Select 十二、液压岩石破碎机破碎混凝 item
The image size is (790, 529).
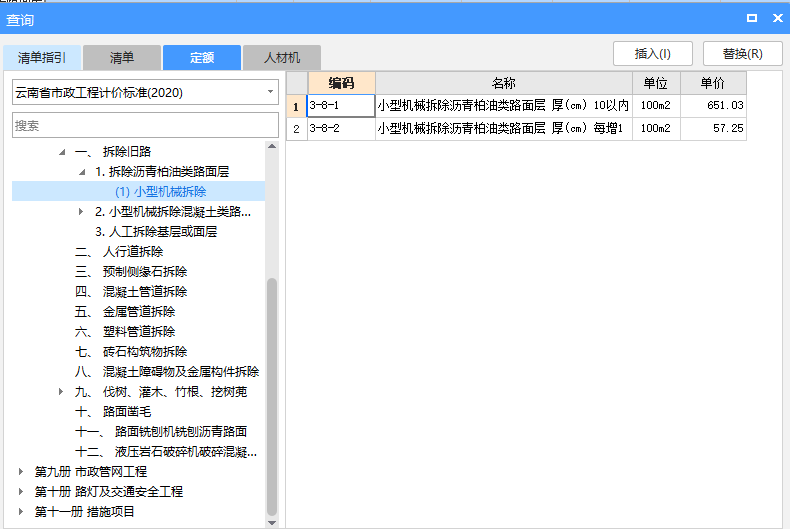pos(166,452)
